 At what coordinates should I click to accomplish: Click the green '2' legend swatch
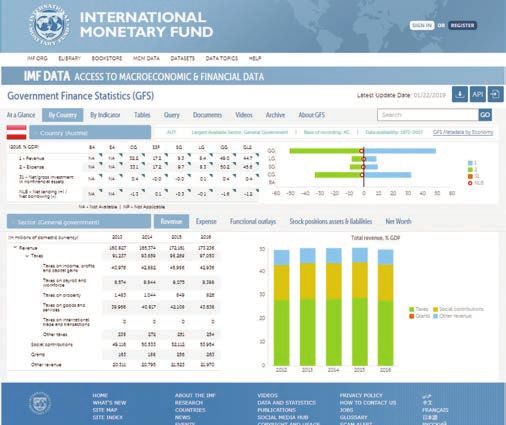[470, 169]
